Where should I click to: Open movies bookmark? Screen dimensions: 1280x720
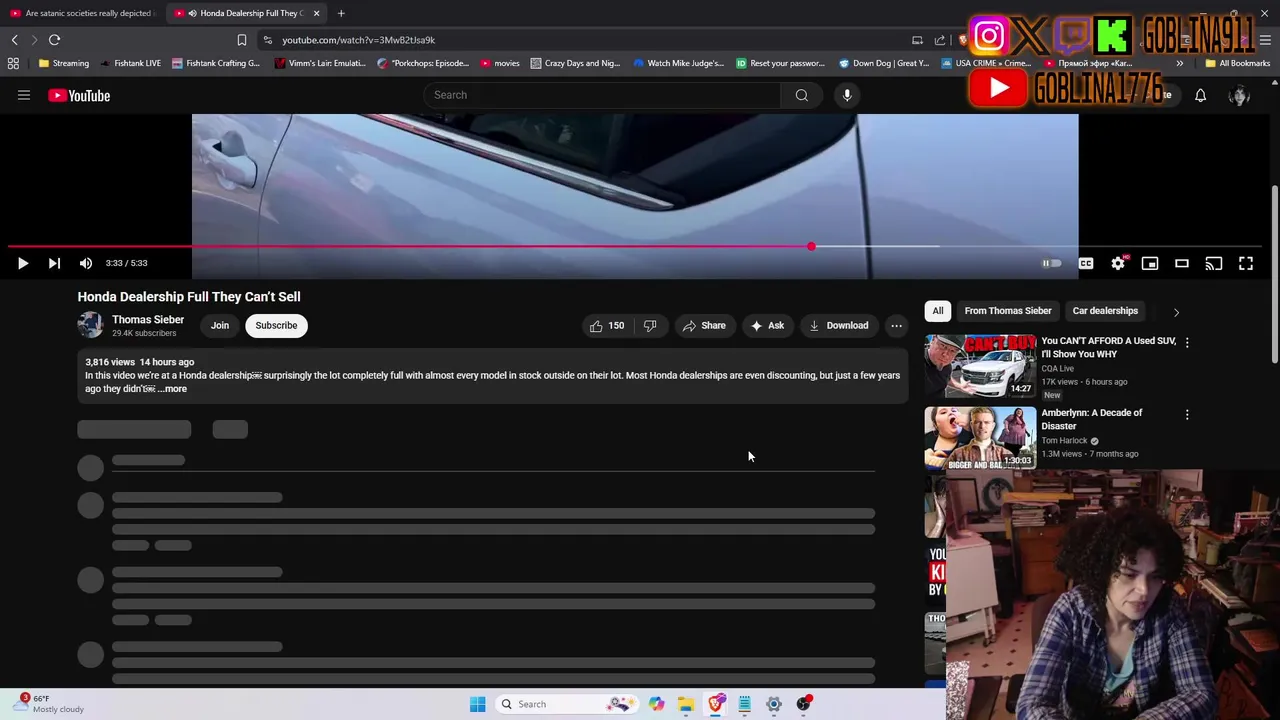(x=500, y=63)
